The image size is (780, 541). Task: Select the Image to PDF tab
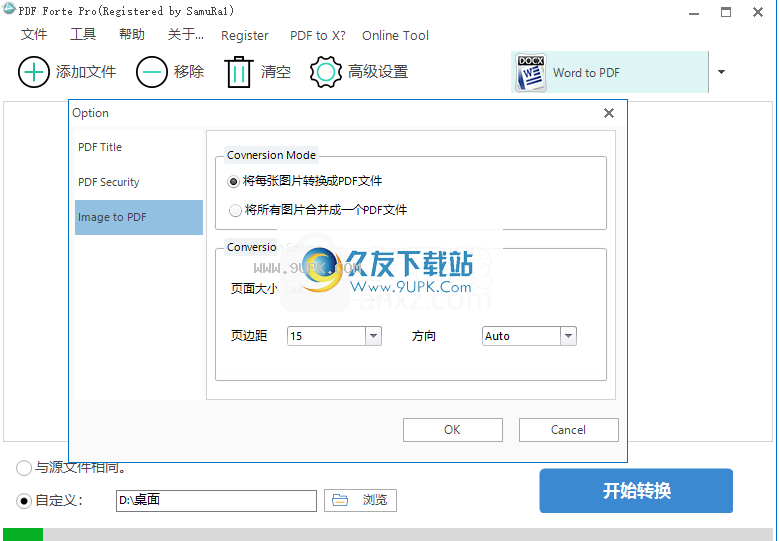(139, 217)
